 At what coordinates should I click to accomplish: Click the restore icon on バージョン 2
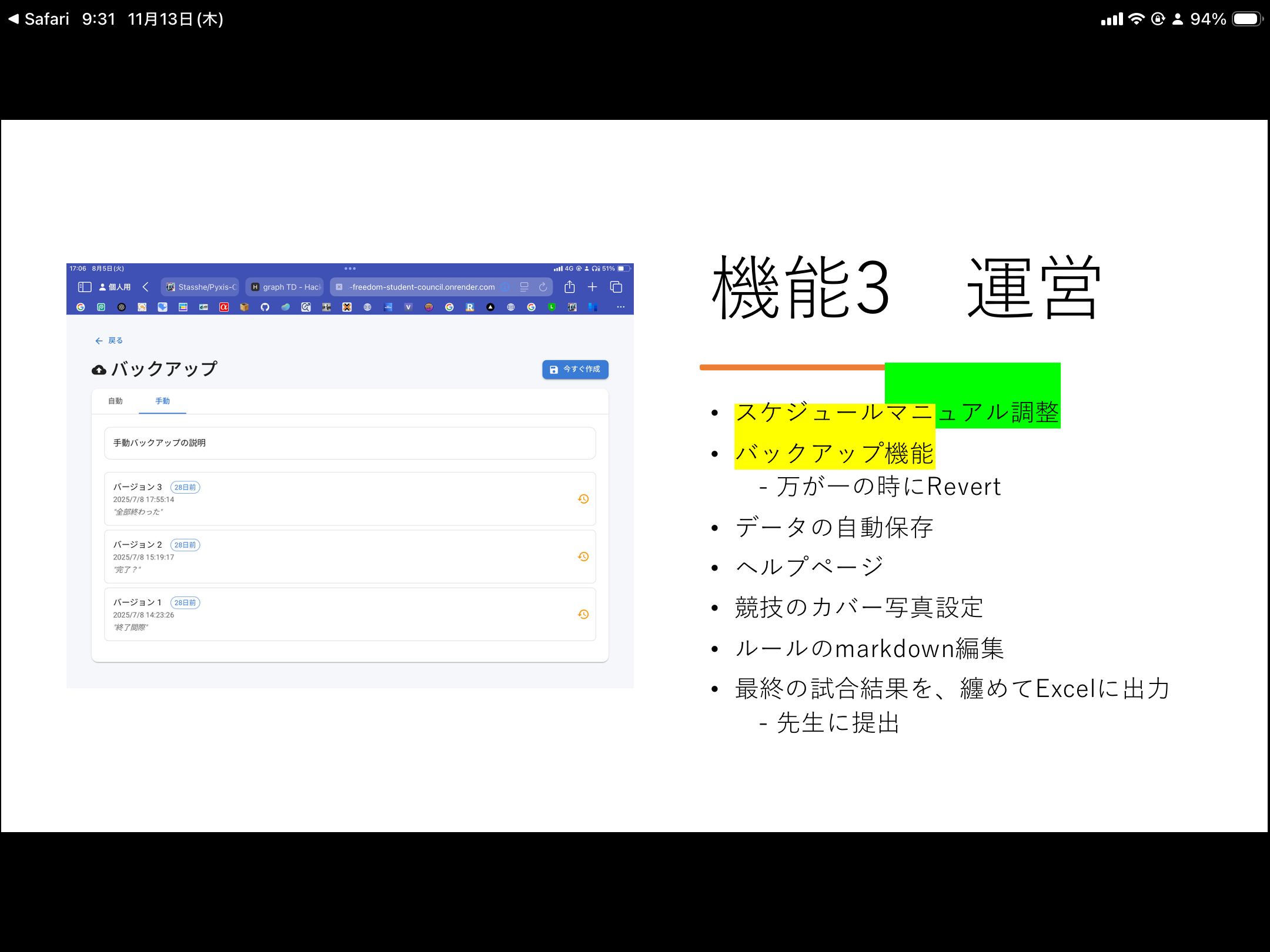point(583,556)
